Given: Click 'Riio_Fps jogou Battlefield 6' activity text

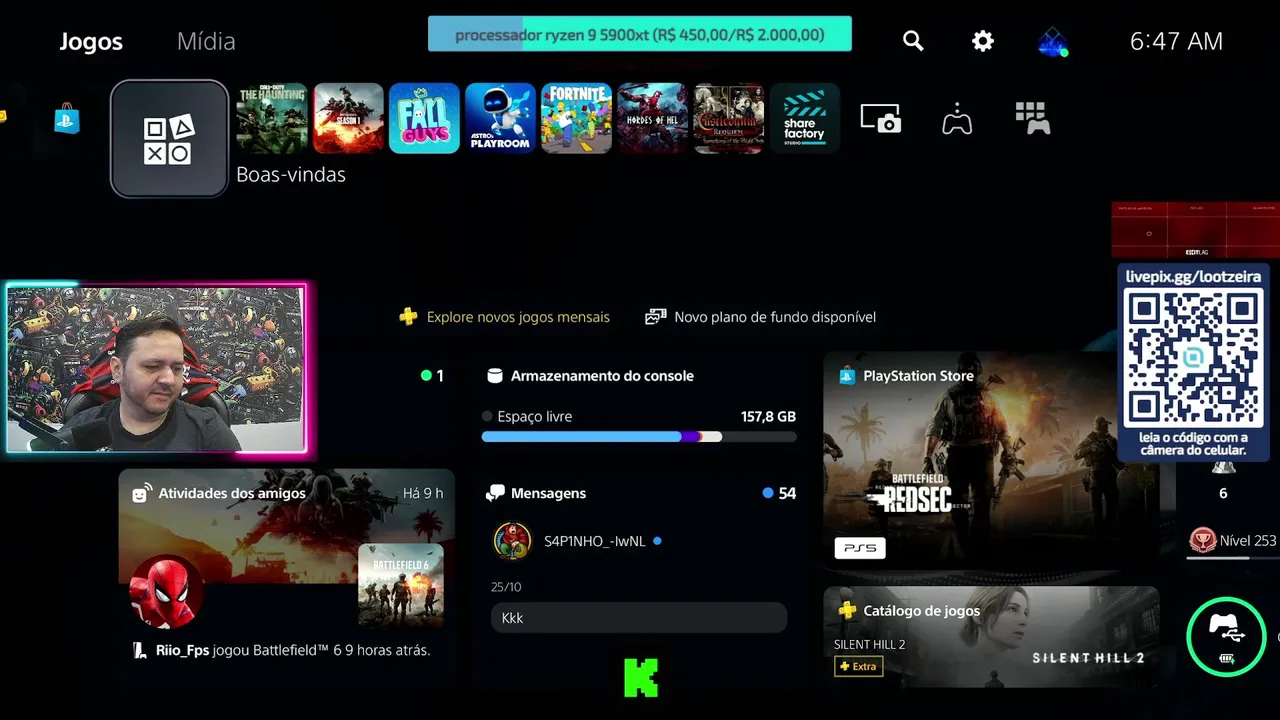Looking at the screenshot, I should pos(293,650).
